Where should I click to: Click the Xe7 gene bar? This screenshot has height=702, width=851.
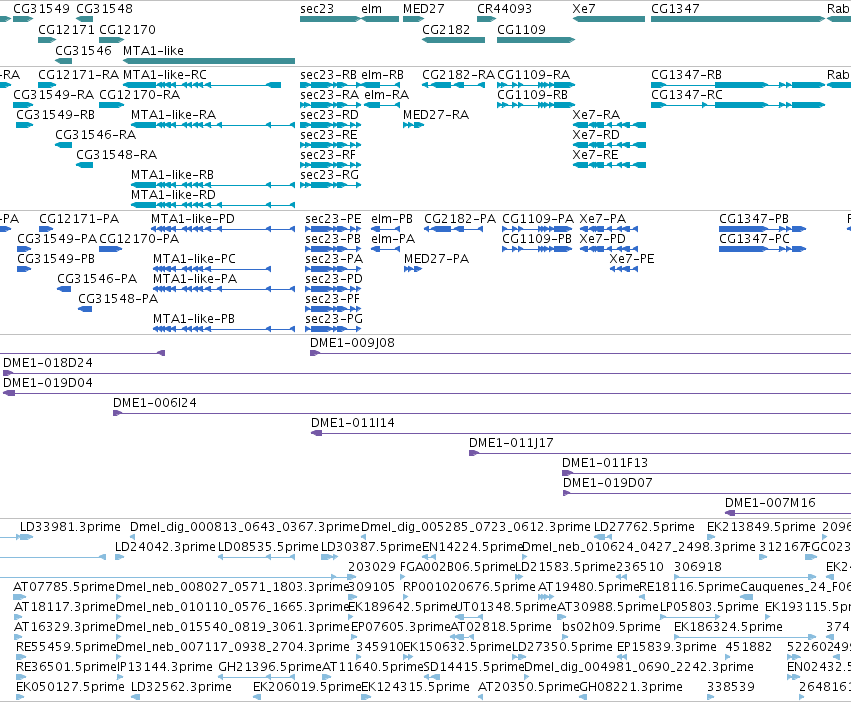click(609, 19)
